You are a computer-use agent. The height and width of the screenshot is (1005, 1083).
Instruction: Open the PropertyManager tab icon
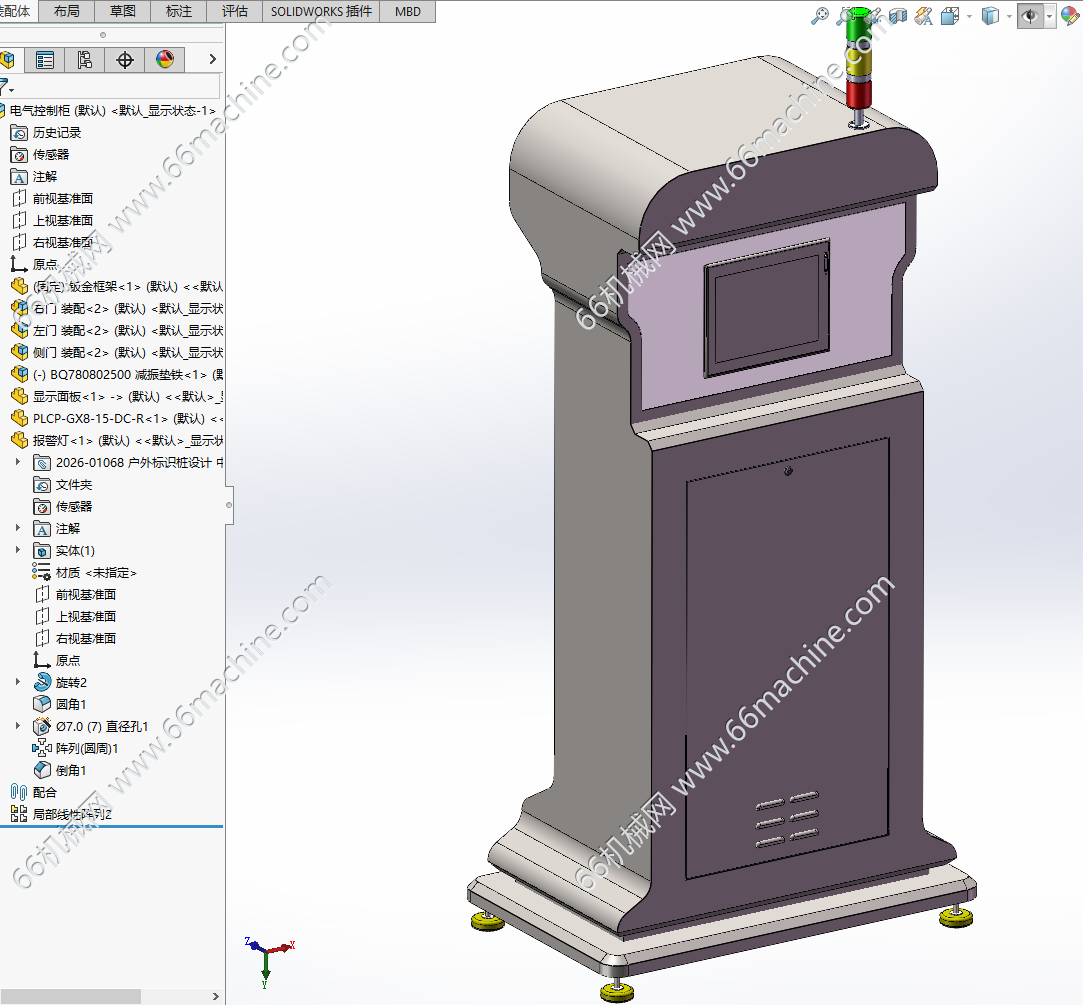point(45,60)
